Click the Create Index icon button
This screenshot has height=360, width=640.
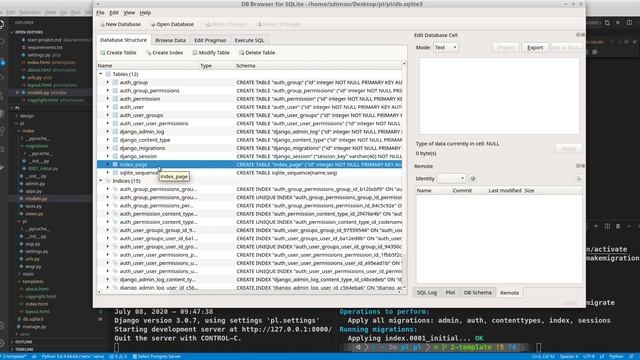coord(149,53)
